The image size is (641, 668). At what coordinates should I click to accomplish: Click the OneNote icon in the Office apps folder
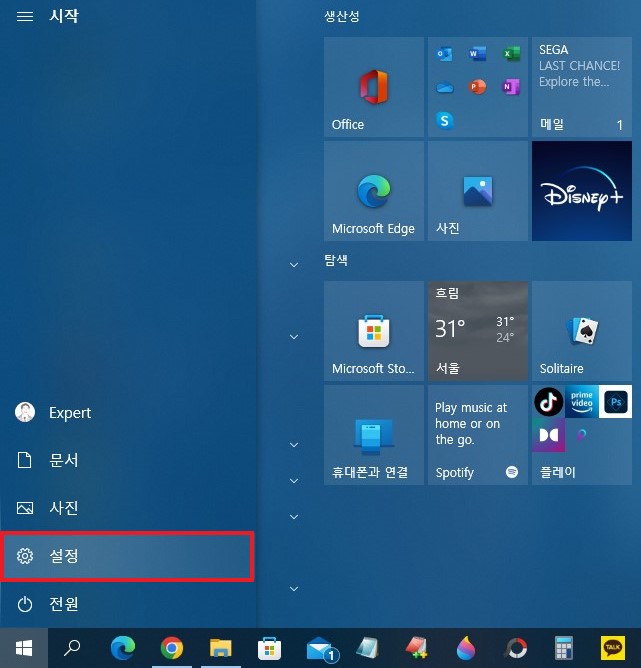click(511, 87)
